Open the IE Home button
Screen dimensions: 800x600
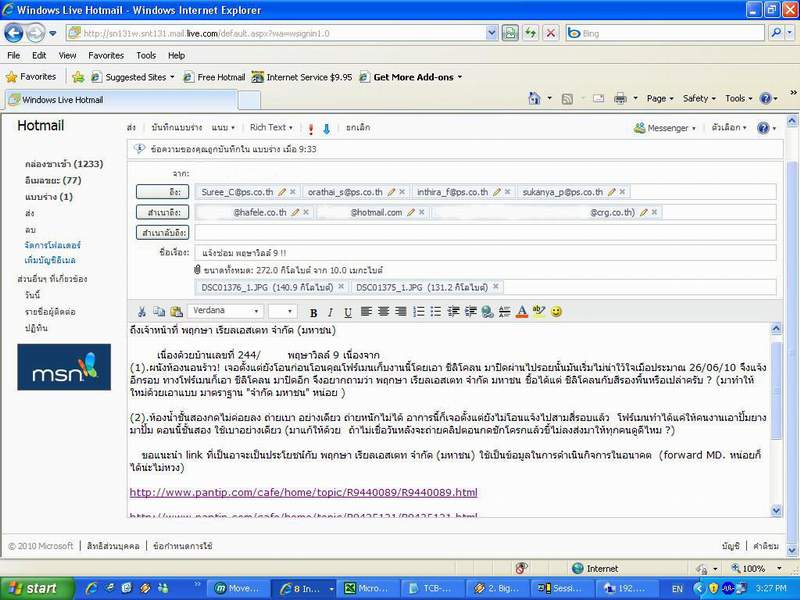534,98
